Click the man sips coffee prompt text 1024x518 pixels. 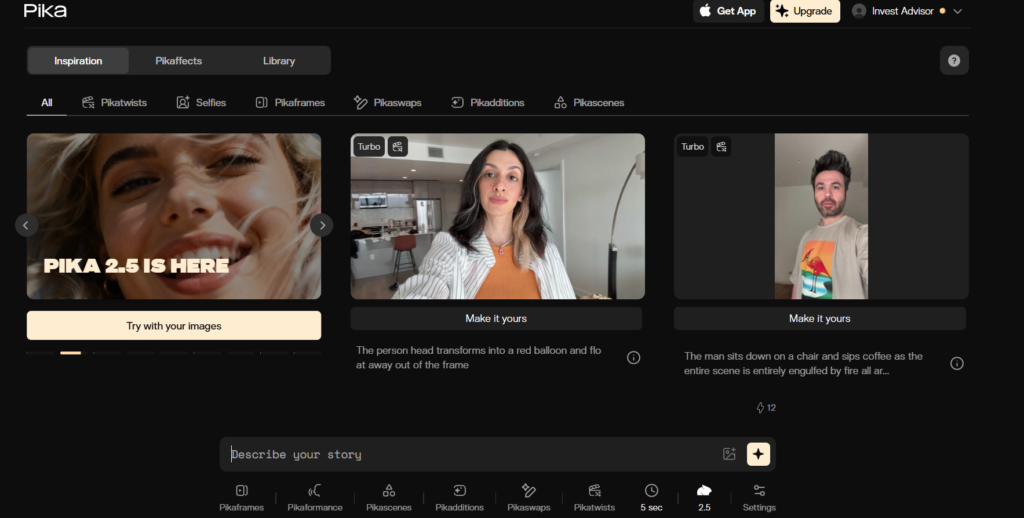click(803, 363)
